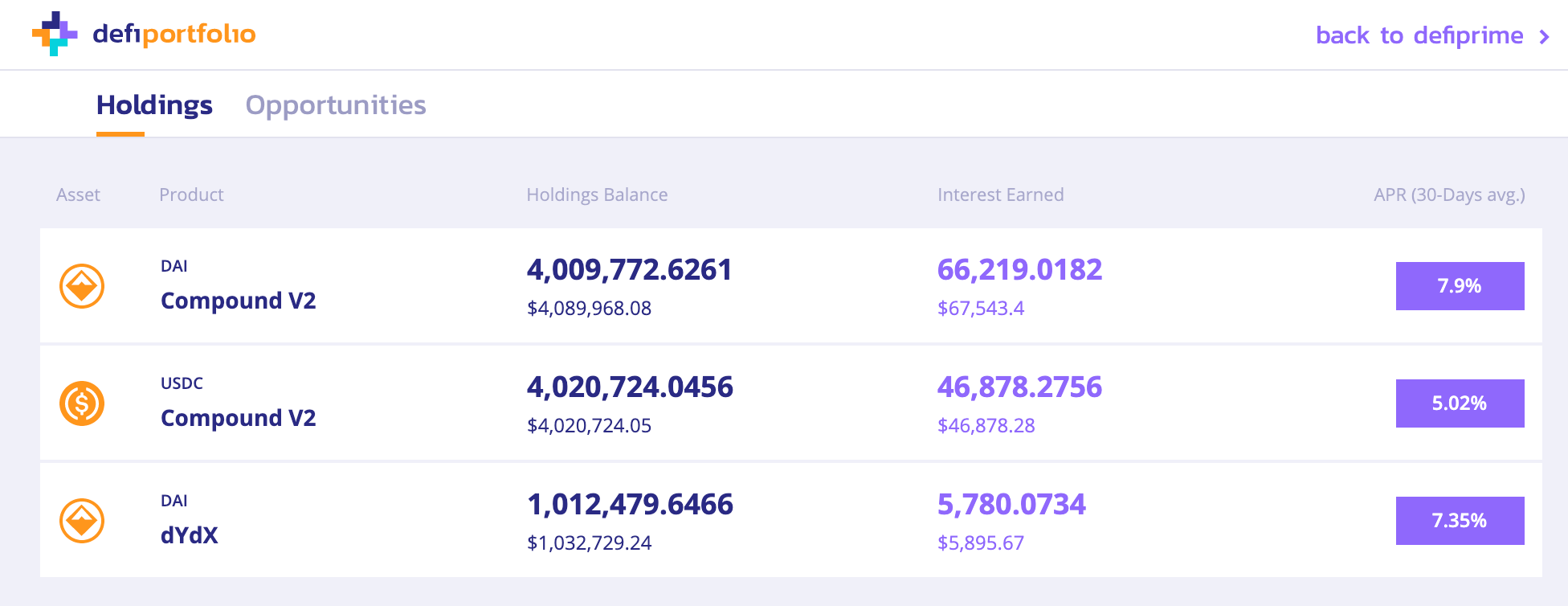
Task: Click the chevron arrow beside defiprime link
Action: pyautogui.click(x=1543, y=37)
